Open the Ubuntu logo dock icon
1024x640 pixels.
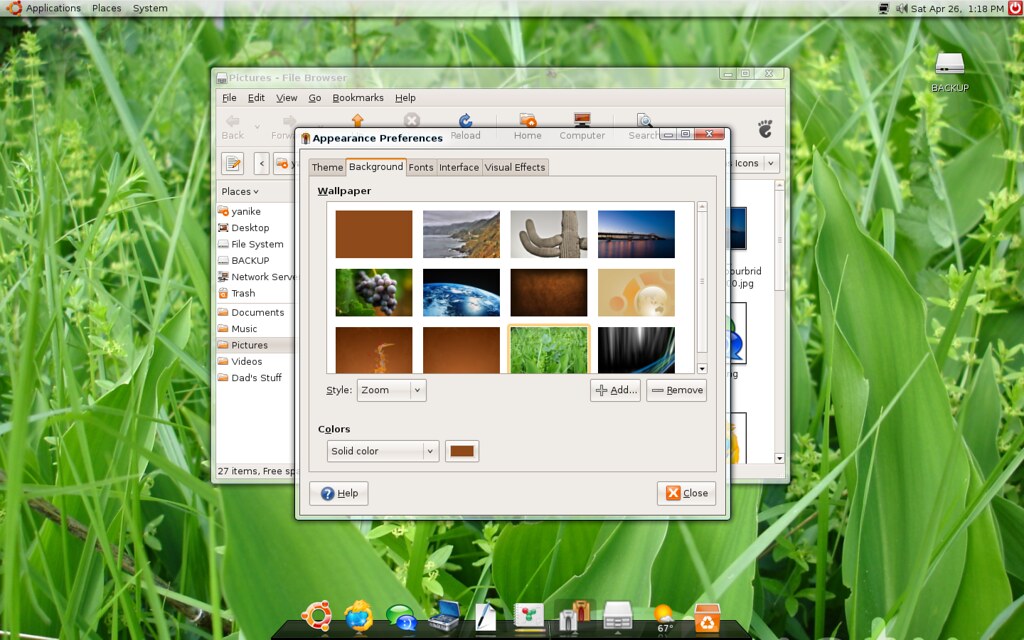point(317,616)
